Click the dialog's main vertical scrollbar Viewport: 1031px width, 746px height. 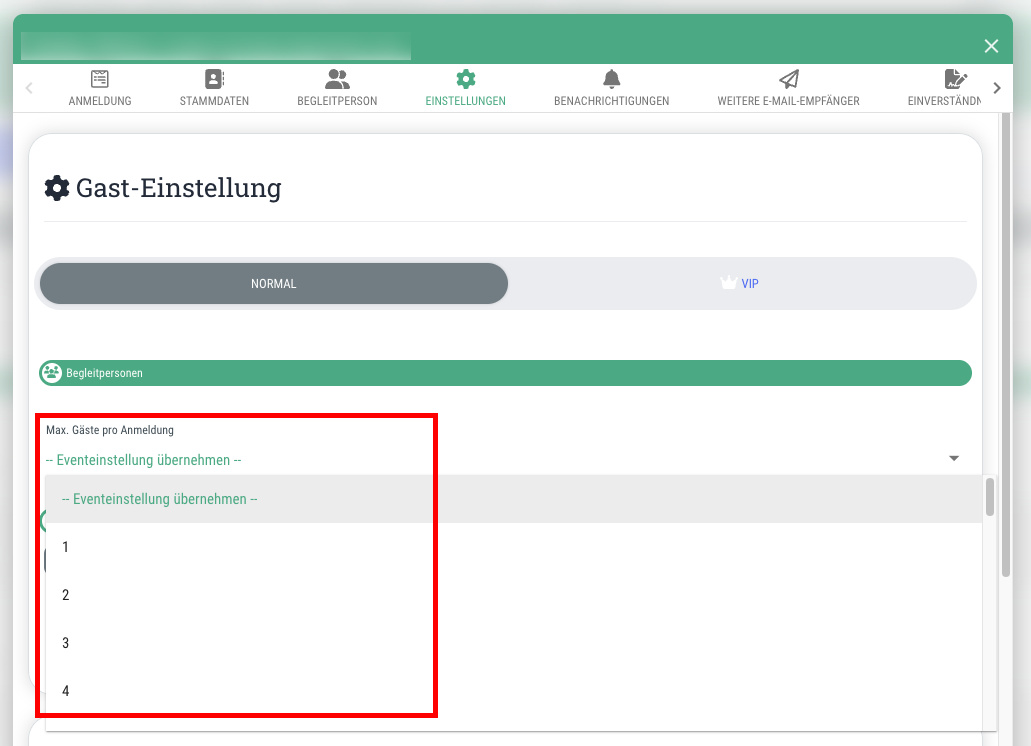click(x=1005, y=345)
